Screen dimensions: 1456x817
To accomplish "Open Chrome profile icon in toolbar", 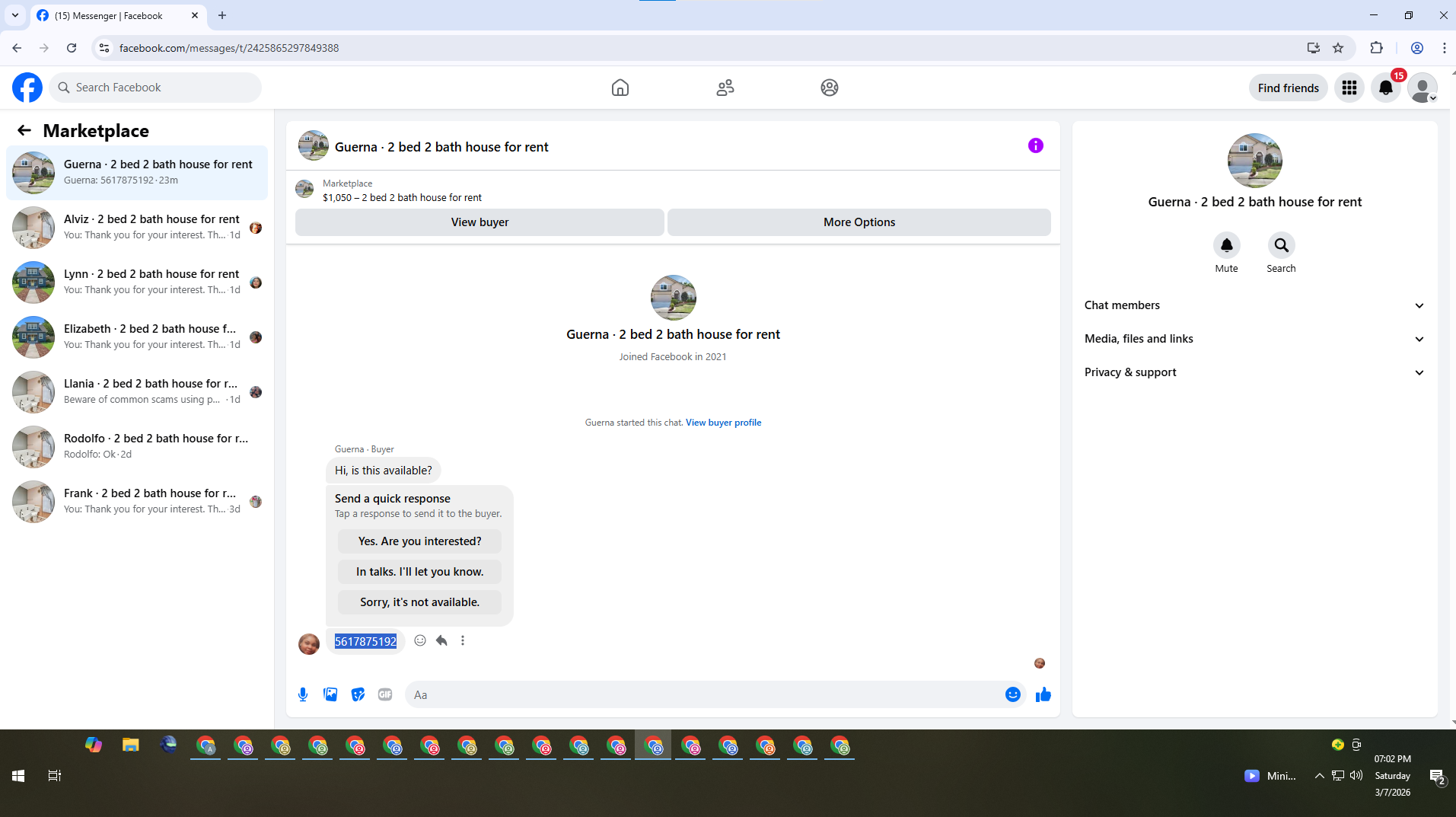I will [x=1417, y=48].
